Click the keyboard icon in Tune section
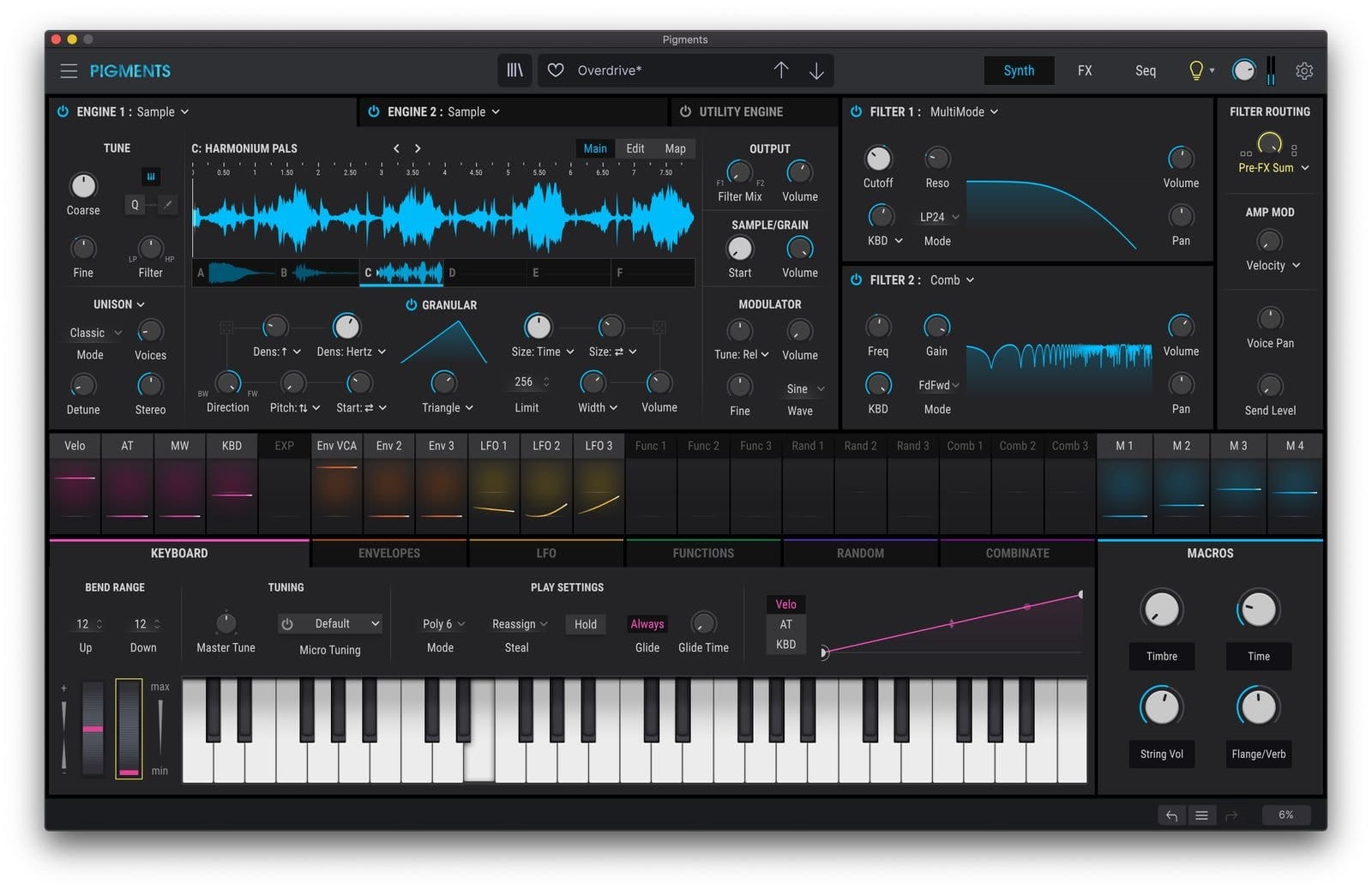1372x890 pixels. point(151,177)
